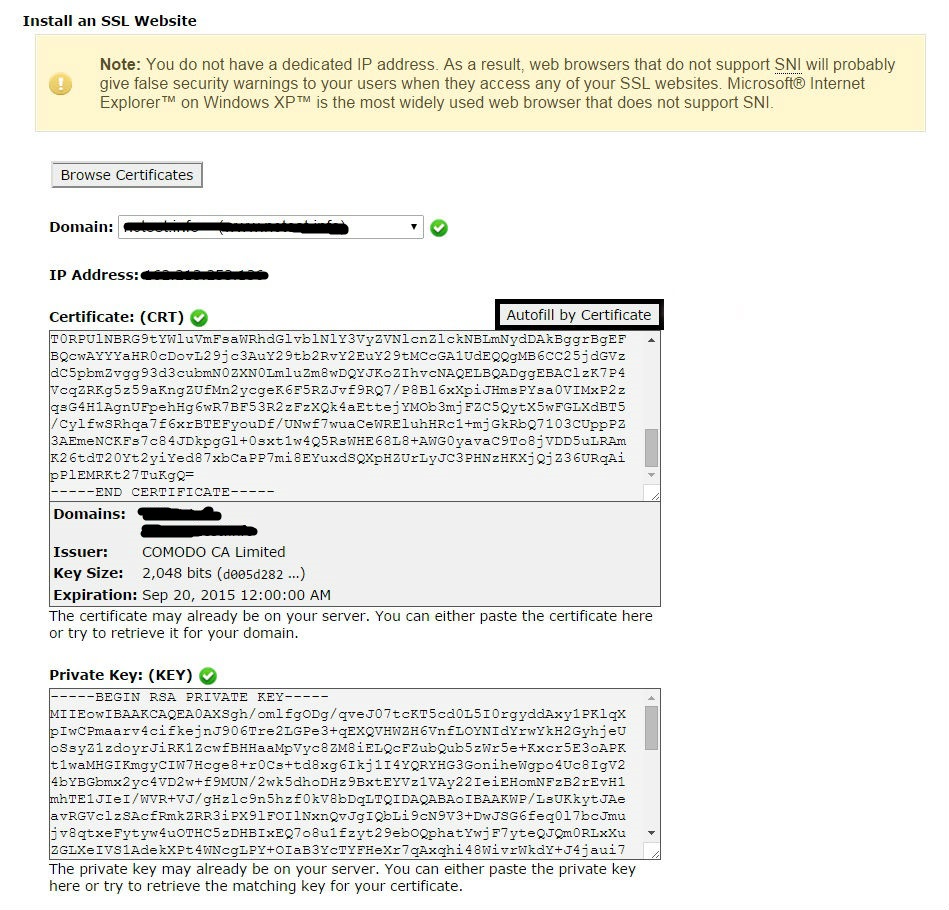Click the yellow warning icon in the note
This screenshot has height=910, width=949.
pyautogui.click(x=61, y=83)
